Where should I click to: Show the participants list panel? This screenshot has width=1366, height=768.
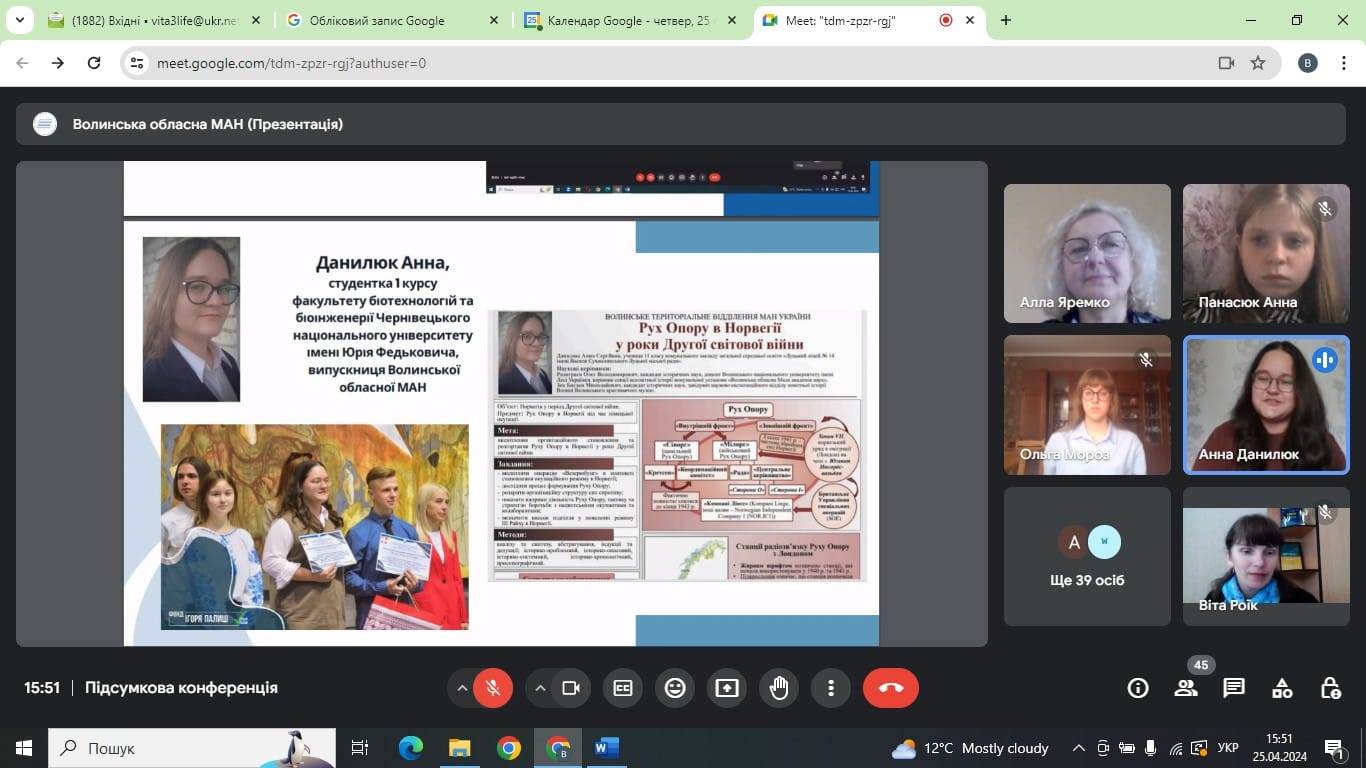[x=1186, y=688]
